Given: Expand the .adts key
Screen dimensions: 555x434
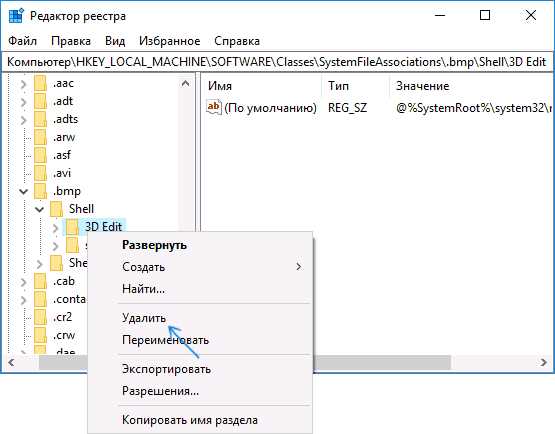Looking at the screenshot, I should coord(23,120).
